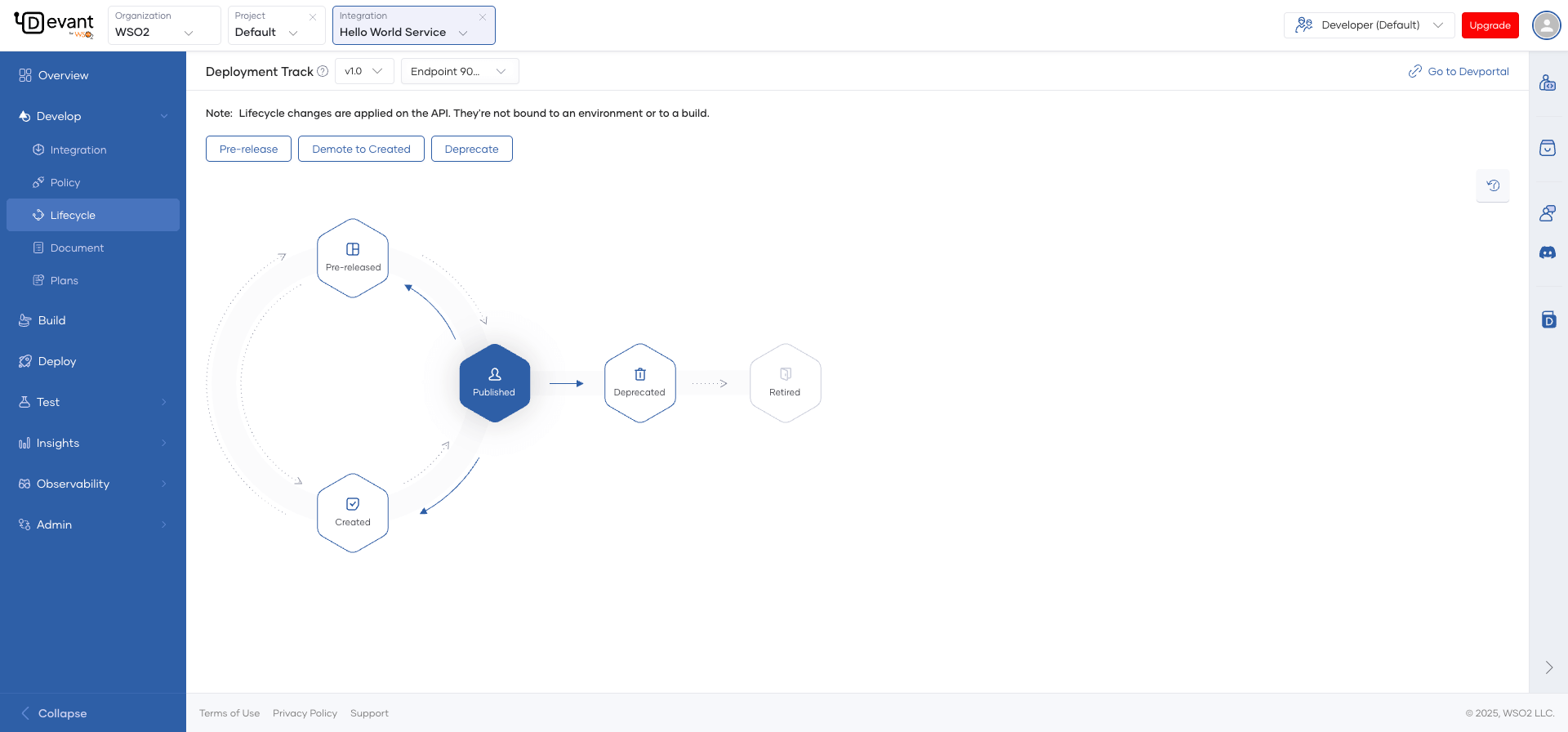
Task: Click the lifecycle history clock icon
Action: pyautogui.click(x=1493, y=185)
